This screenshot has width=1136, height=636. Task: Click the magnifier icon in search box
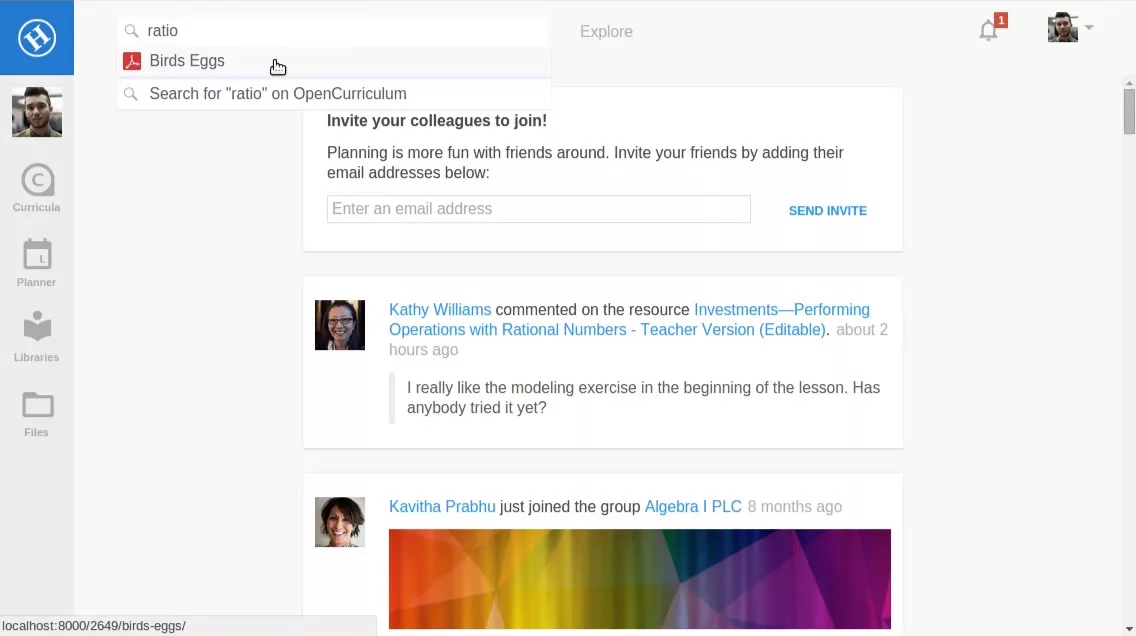131,31
